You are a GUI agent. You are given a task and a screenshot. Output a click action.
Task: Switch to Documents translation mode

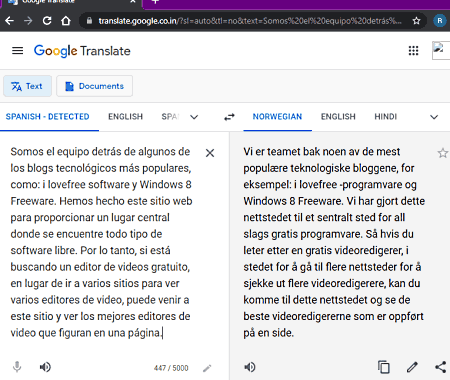pos(95,86)
